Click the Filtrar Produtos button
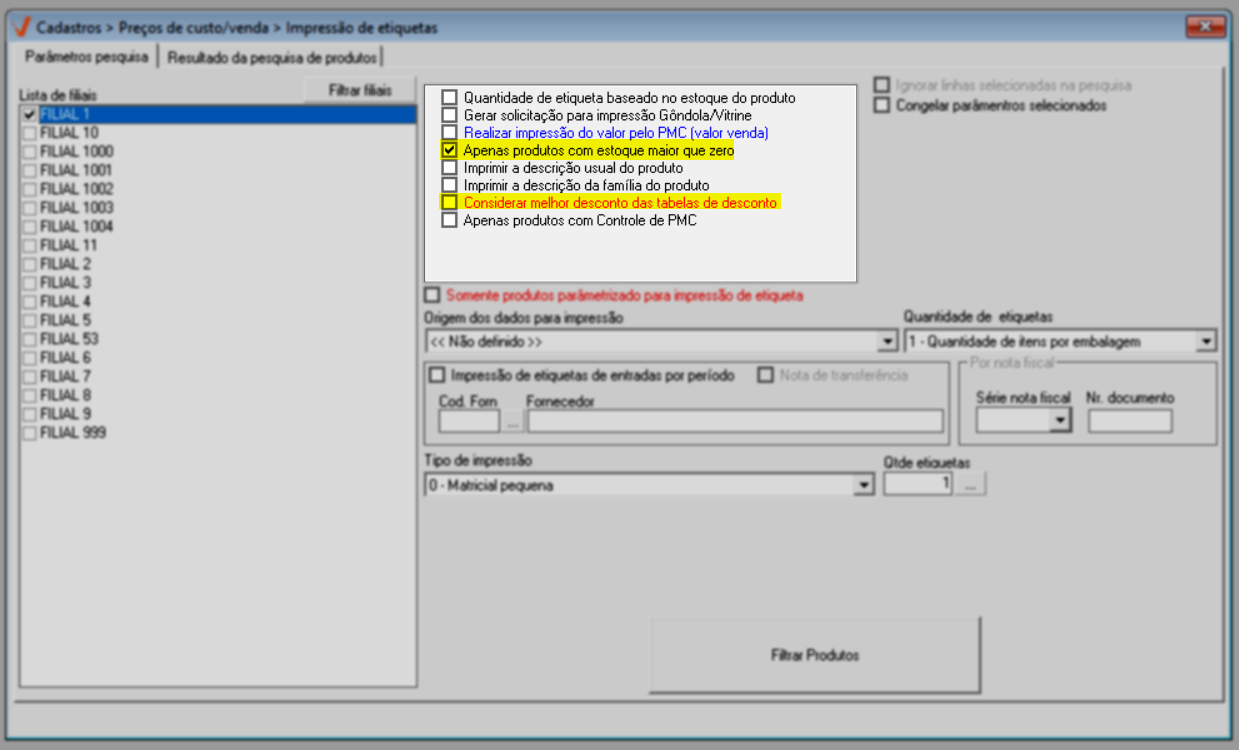This screenshot has height=750, width=1239. [x=815, y=656]
